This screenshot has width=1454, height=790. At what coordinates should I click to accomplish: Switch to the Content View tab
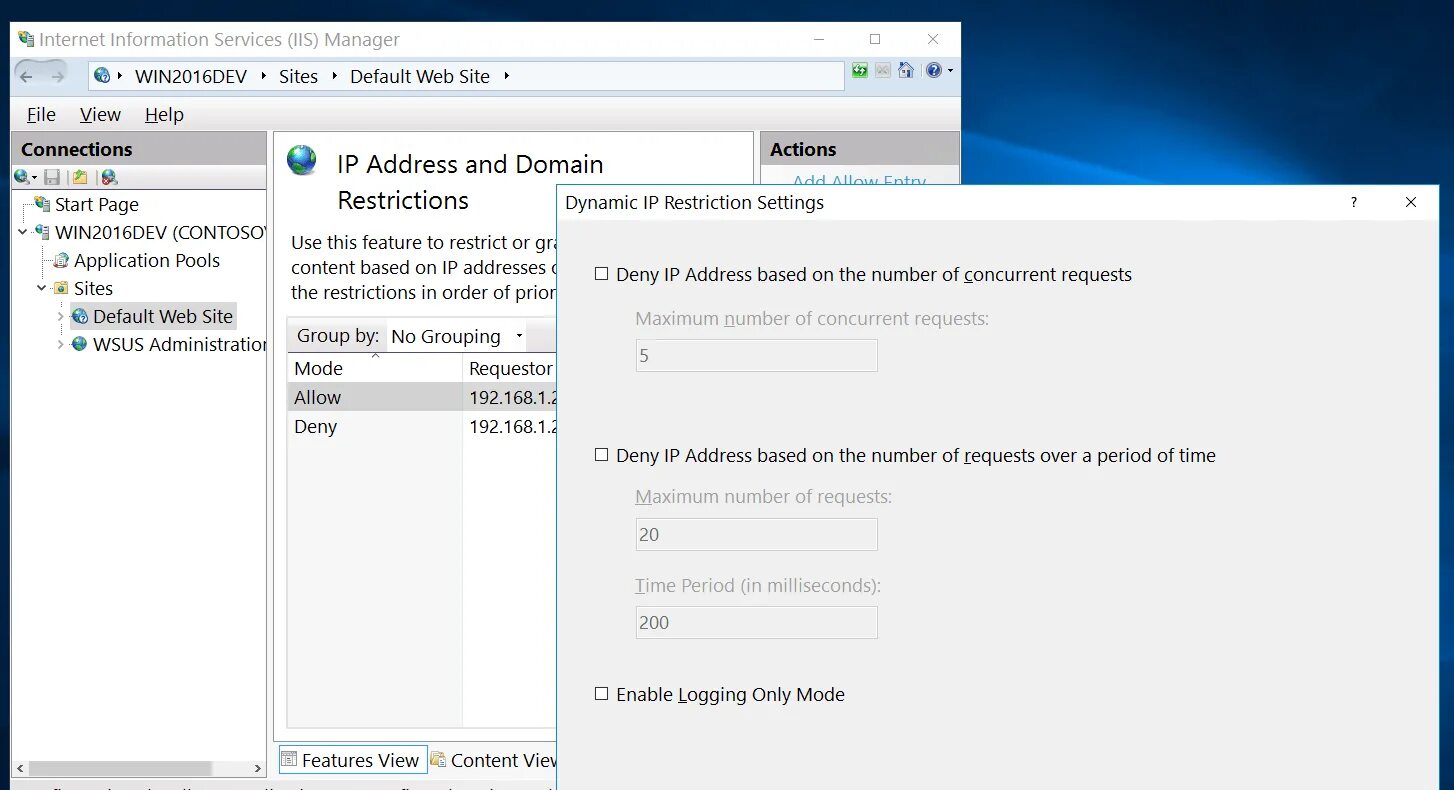[495, 760]
